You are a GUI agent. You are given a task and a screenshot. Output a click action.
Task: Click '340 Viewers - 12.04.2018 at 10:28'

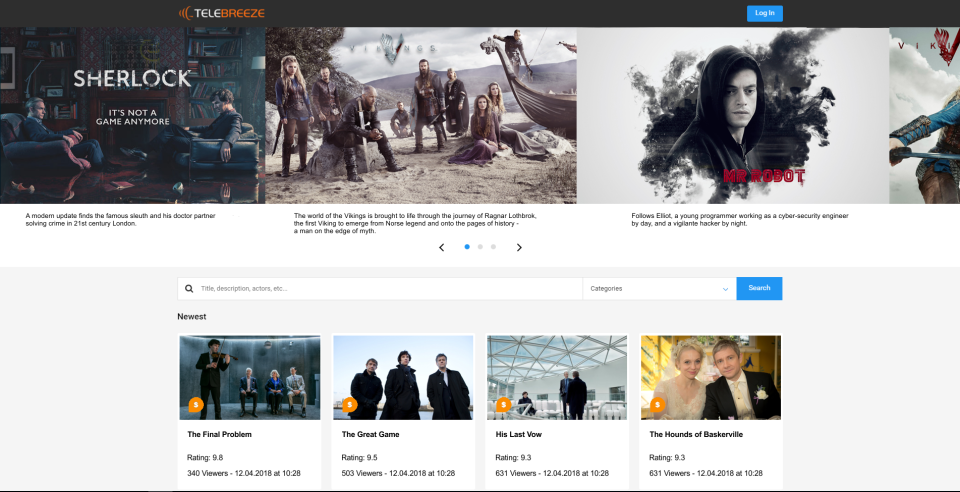pyautogui.click(x=244, y=474)
